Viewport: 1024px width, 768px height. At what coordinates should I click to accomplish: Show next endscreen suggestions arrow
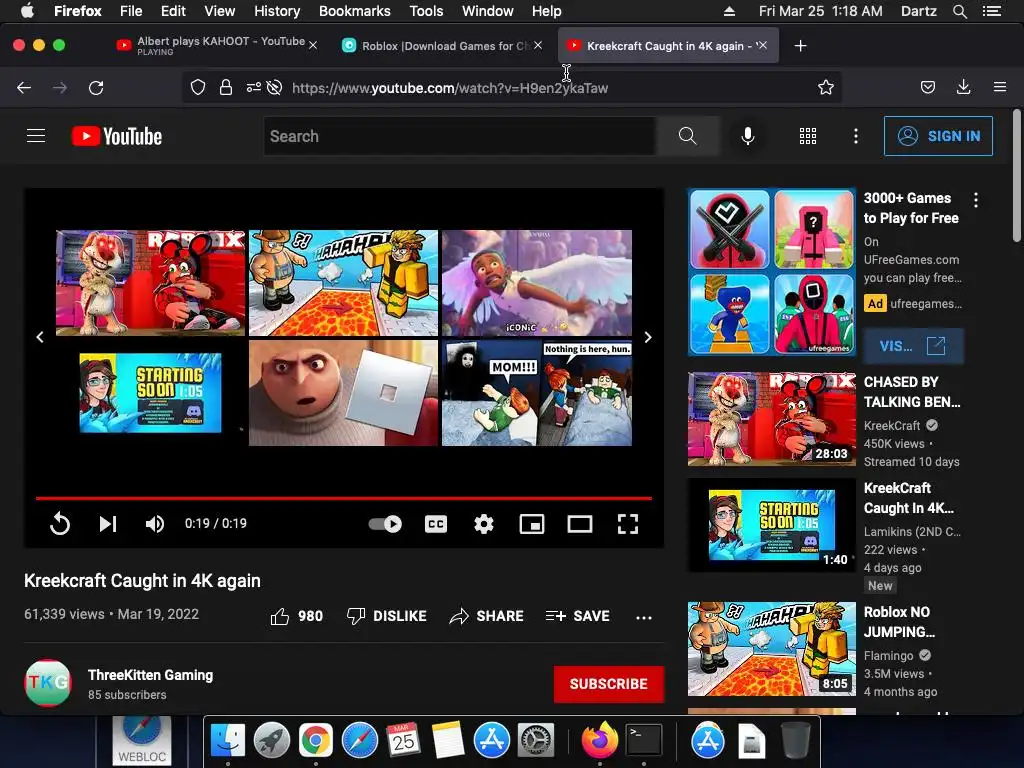point(648,337)
